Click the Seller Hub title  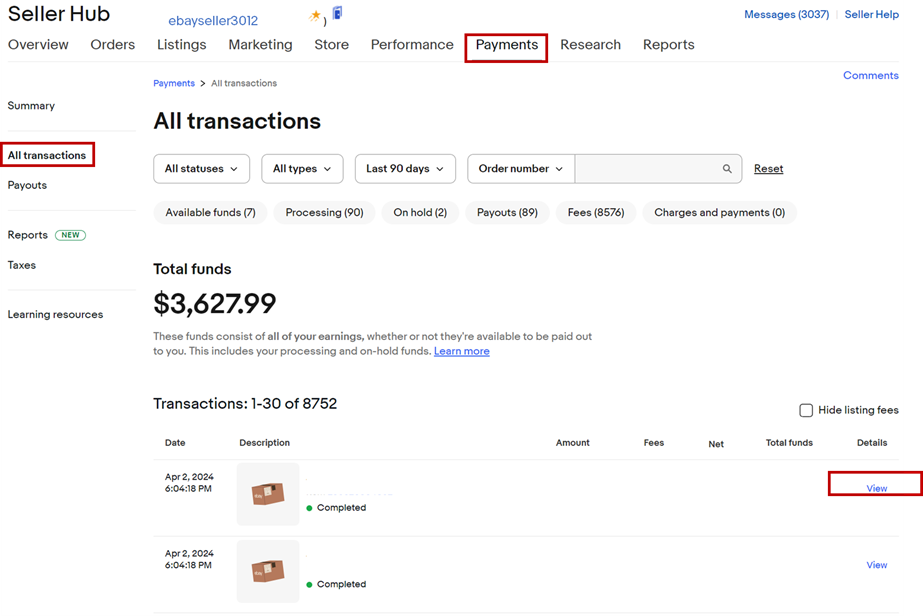tap(59, 14)
